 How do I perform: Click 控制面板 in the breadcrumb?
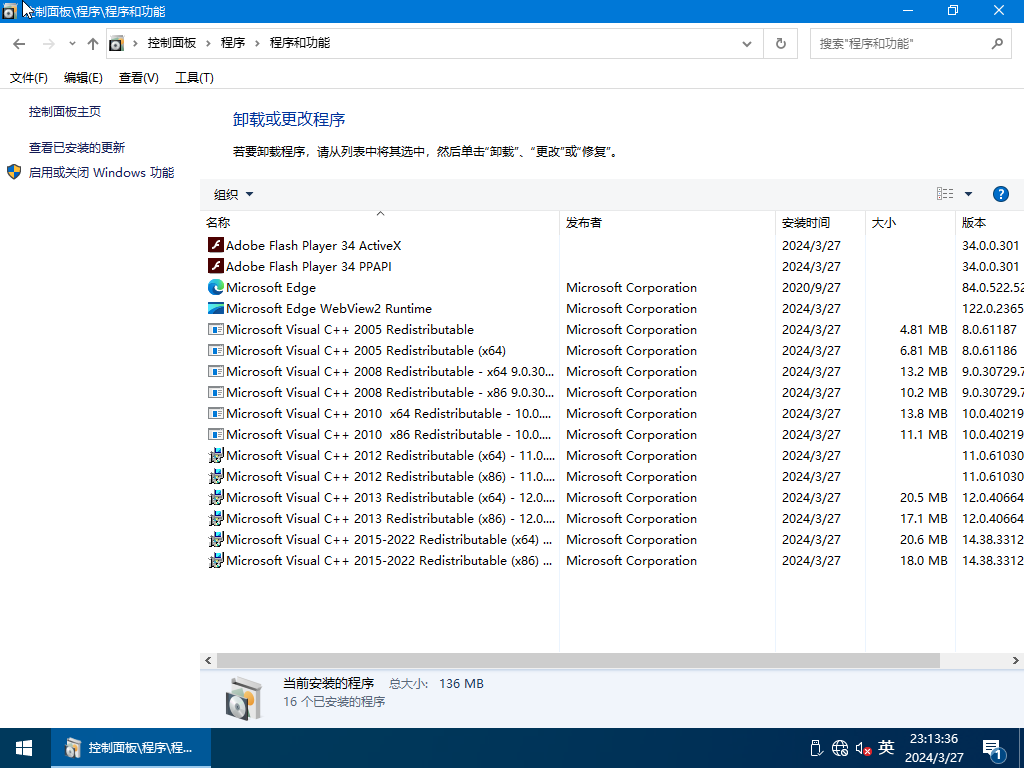coord(172,43)
